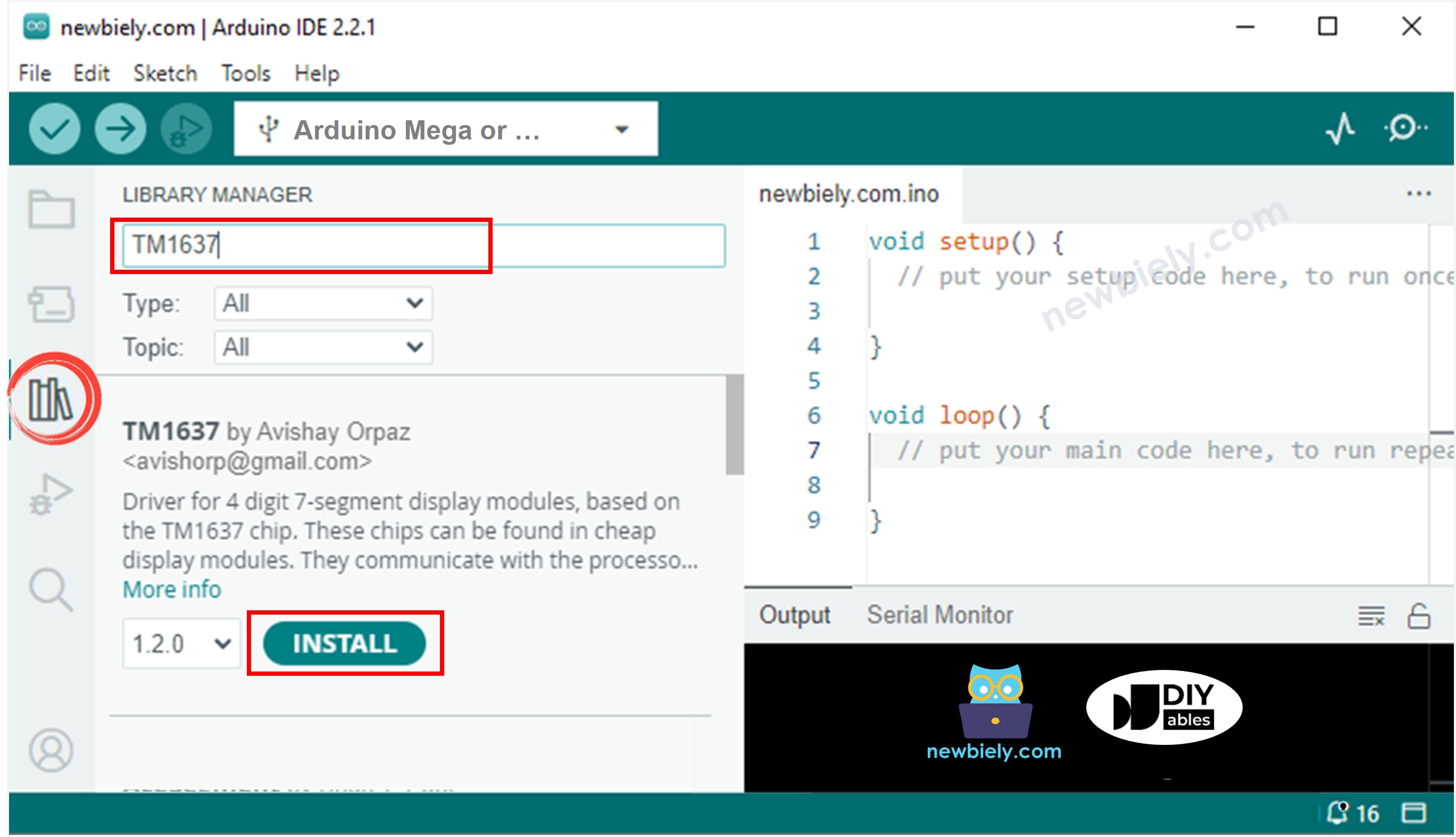
Task: Open the Sketch menu
Action: [x=164, y=73]
